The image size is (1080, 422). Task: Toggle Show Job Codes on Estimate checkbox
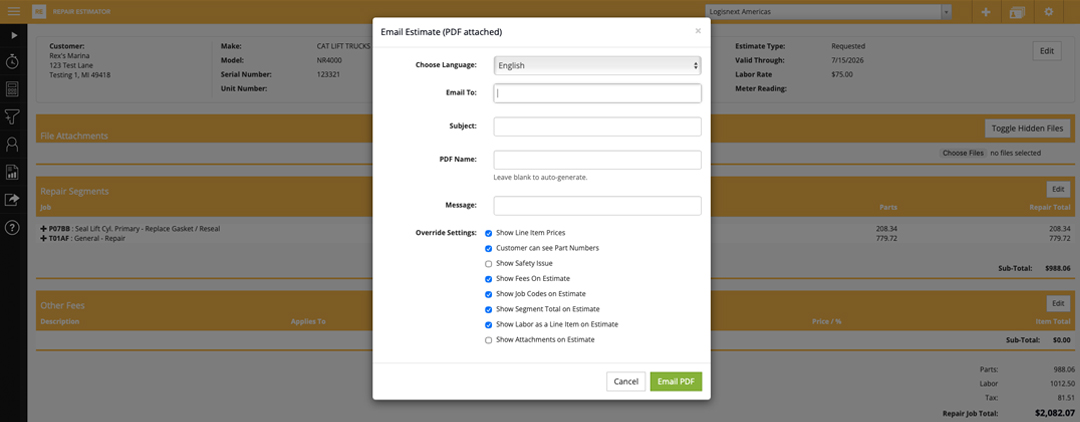[x=488, y=294]
